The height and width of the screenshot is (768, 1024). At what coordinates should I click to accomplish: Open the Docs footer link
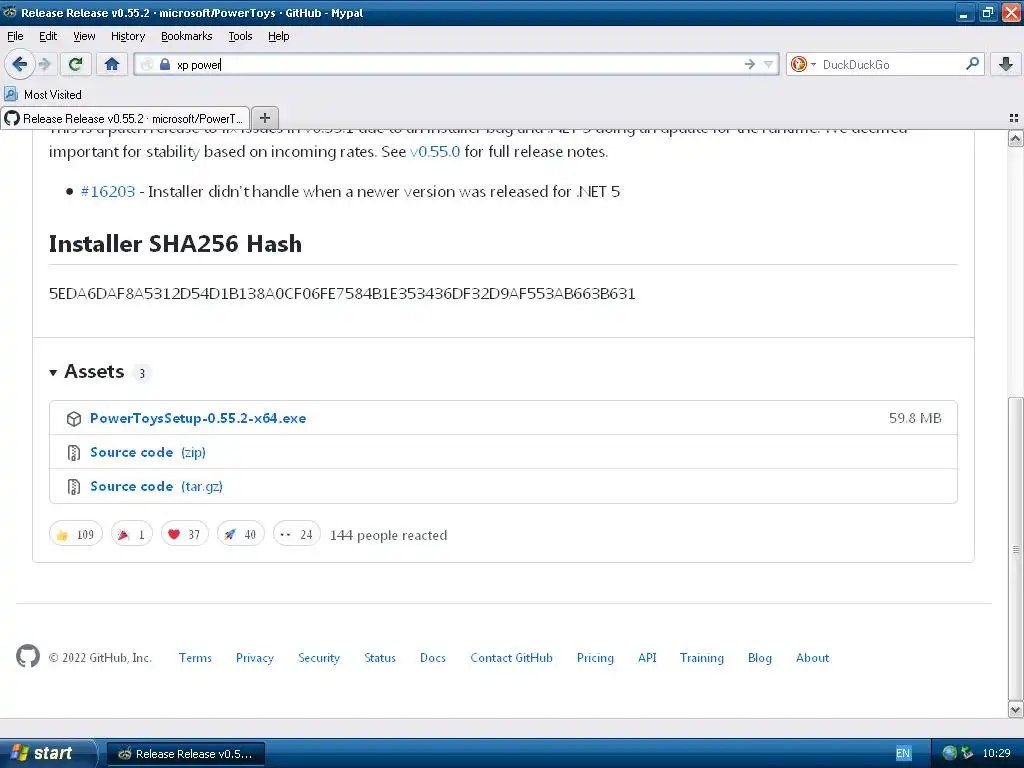pos(433,658)
